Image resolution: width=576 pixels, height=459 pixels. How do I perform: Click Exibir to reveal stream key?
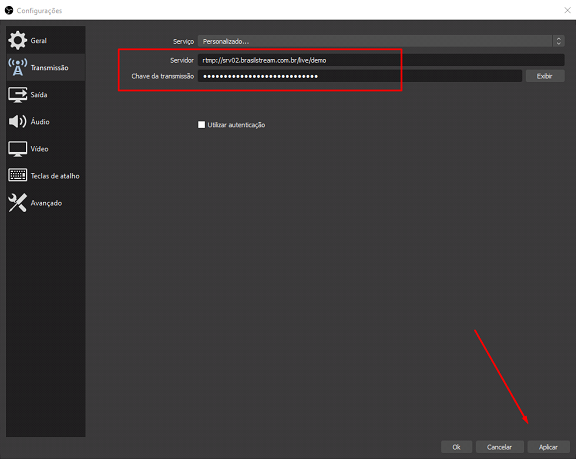(545, 76)
